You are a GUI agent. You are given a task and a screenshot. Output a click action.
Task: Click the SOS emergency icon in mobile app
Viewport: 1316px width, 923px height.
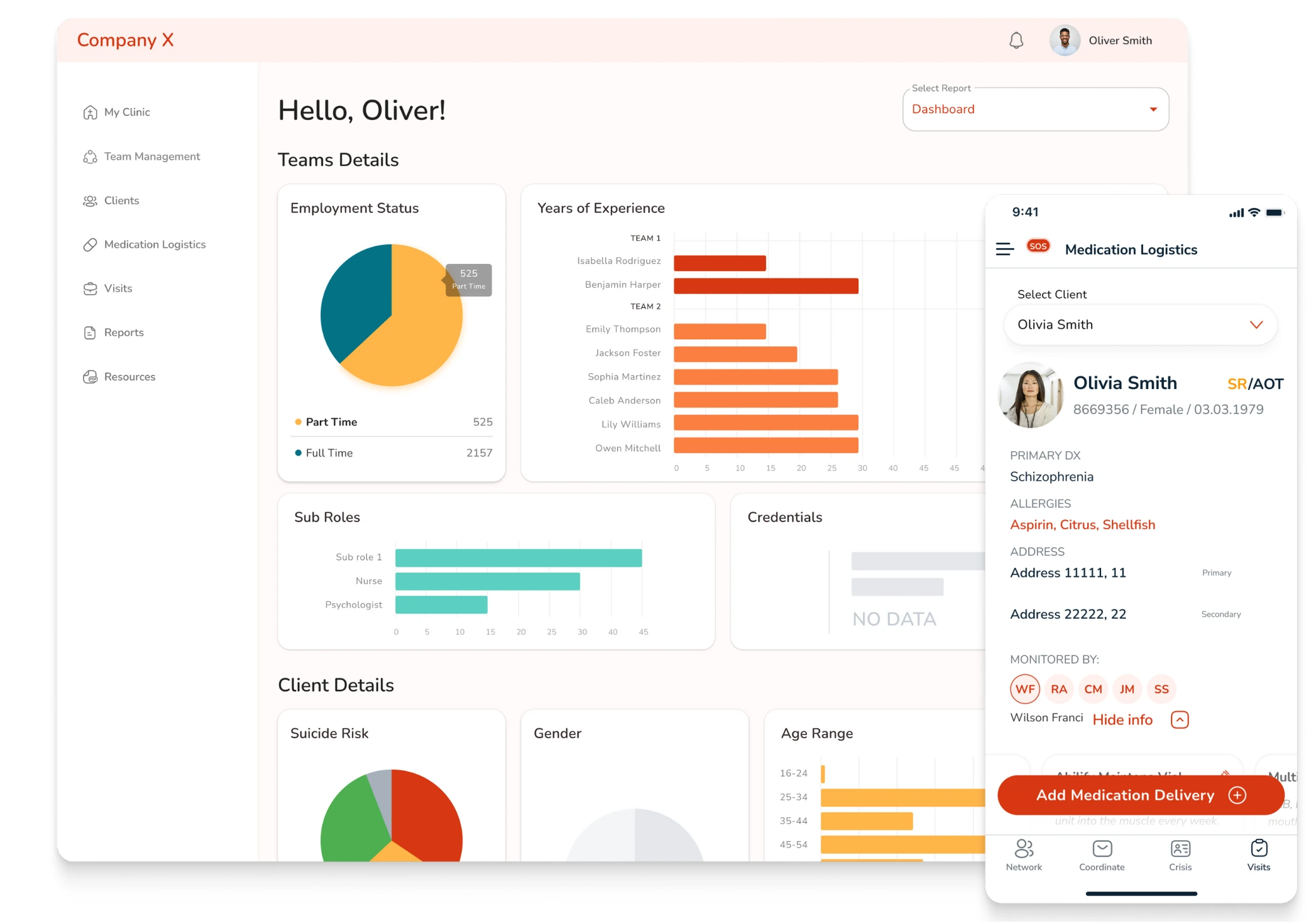tap(1039, 248)
